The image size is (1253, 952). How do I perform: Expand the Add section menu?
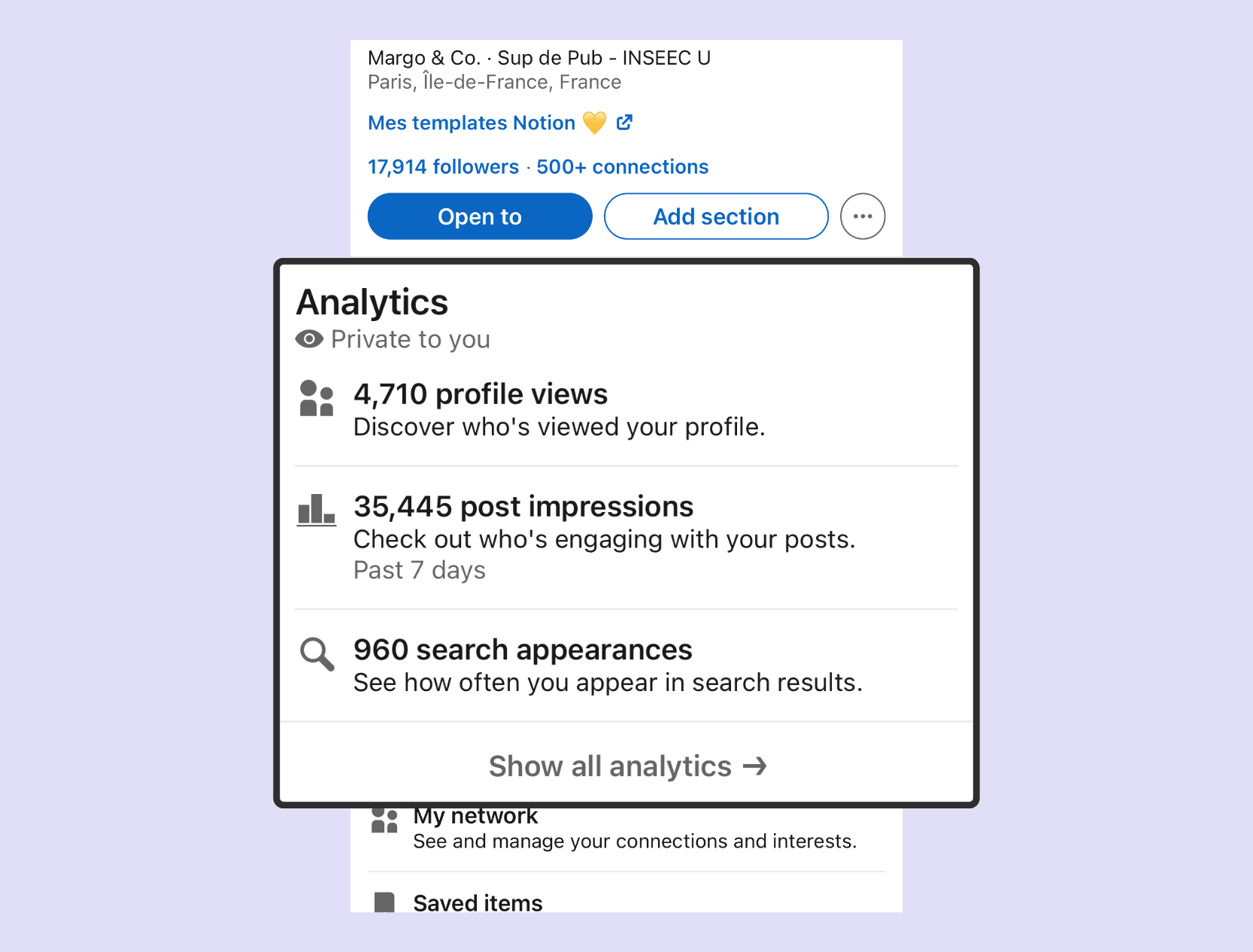716,217
